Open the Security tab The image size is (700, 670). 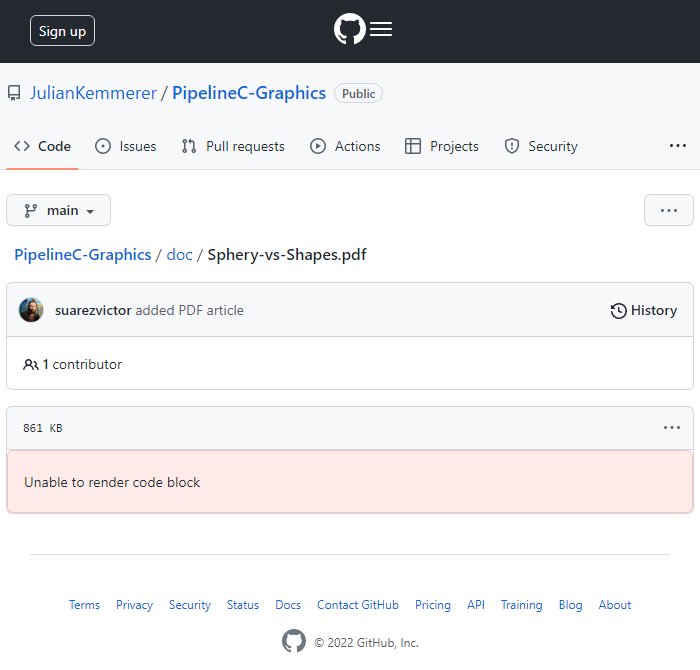pyautogui.click(x=541, y=146)
